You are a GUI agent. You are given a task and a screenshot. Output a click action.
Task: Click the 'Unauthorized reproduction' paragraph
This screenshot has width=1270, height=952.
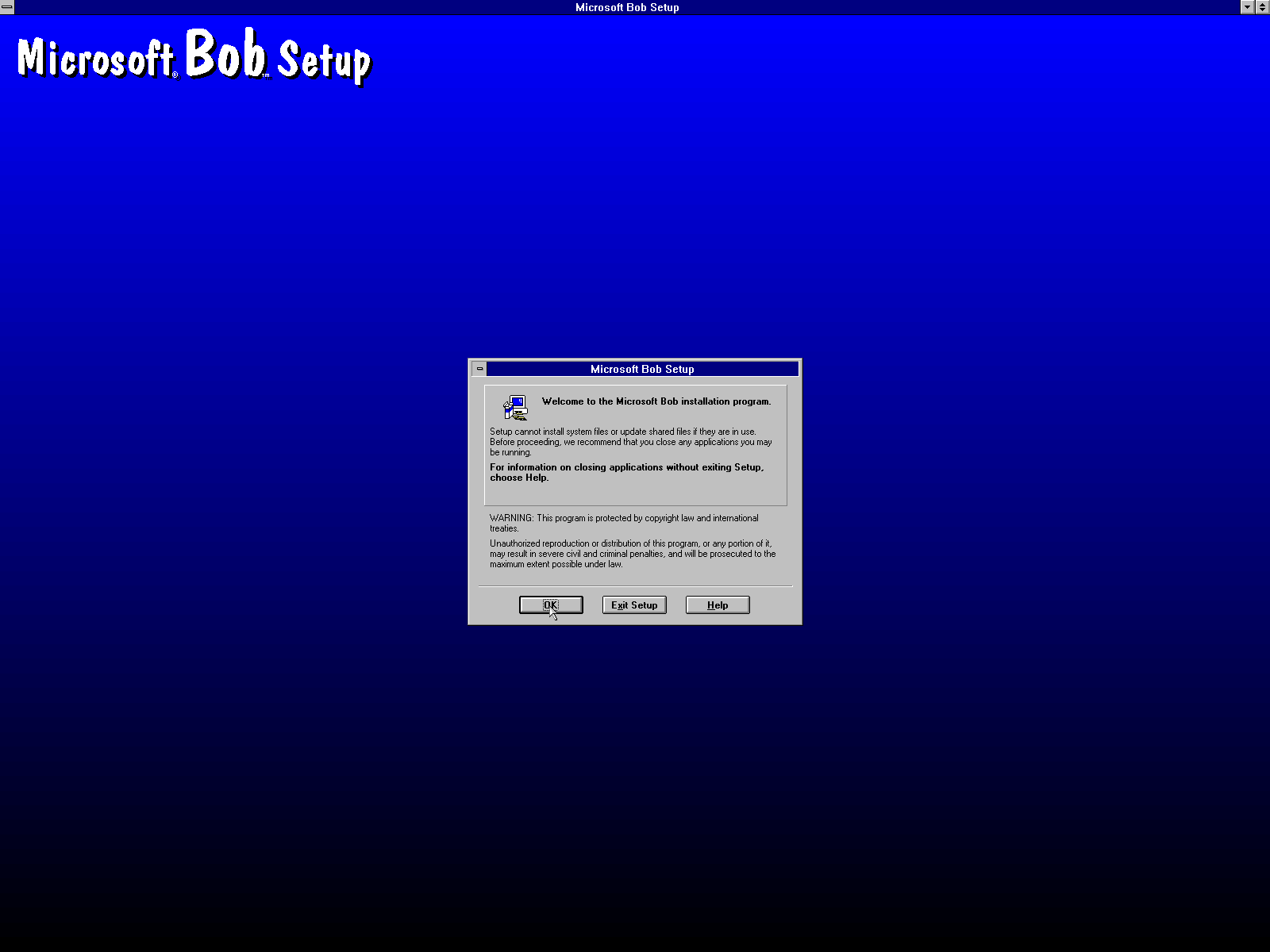632,554
